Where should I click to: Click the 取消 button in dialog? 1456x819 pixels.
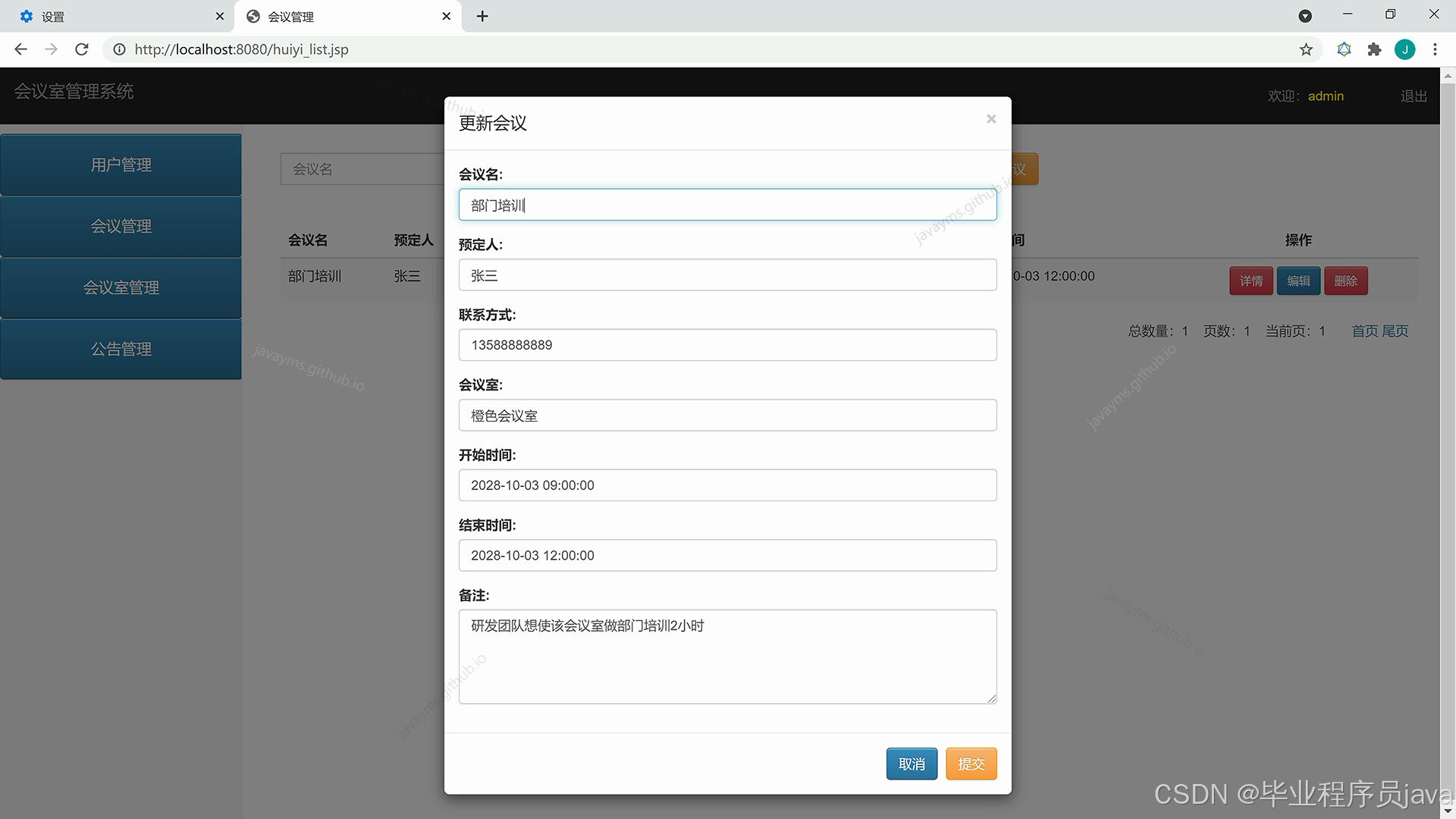point(912,764)
